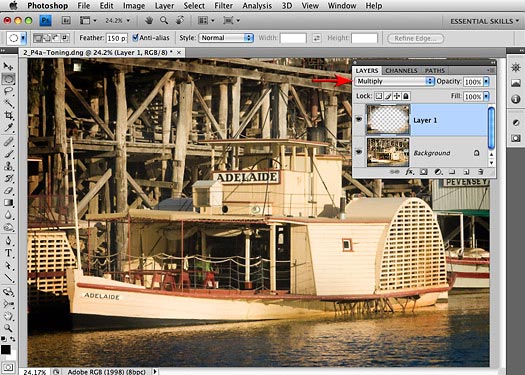
Task: Open Essential Skills workspace switcher
Action: click(x=485, y=21)
